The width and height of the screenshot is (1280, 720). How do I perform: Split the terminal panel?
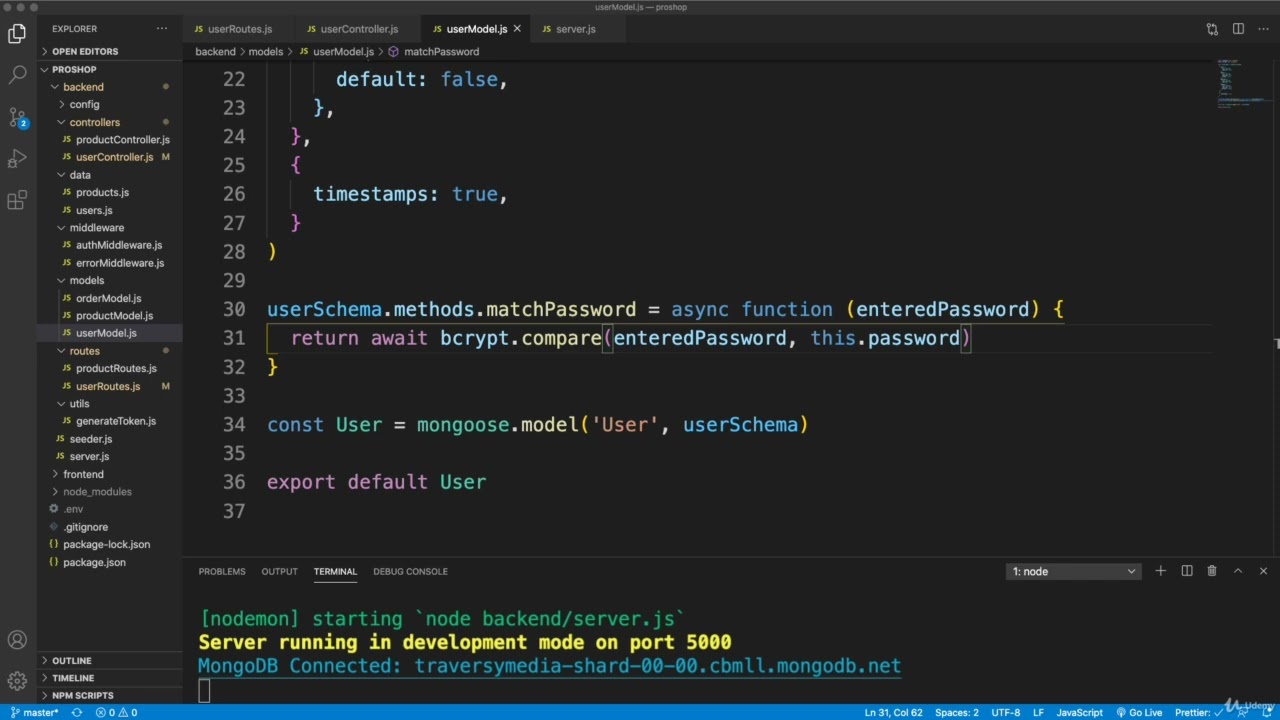(1187, 571)
